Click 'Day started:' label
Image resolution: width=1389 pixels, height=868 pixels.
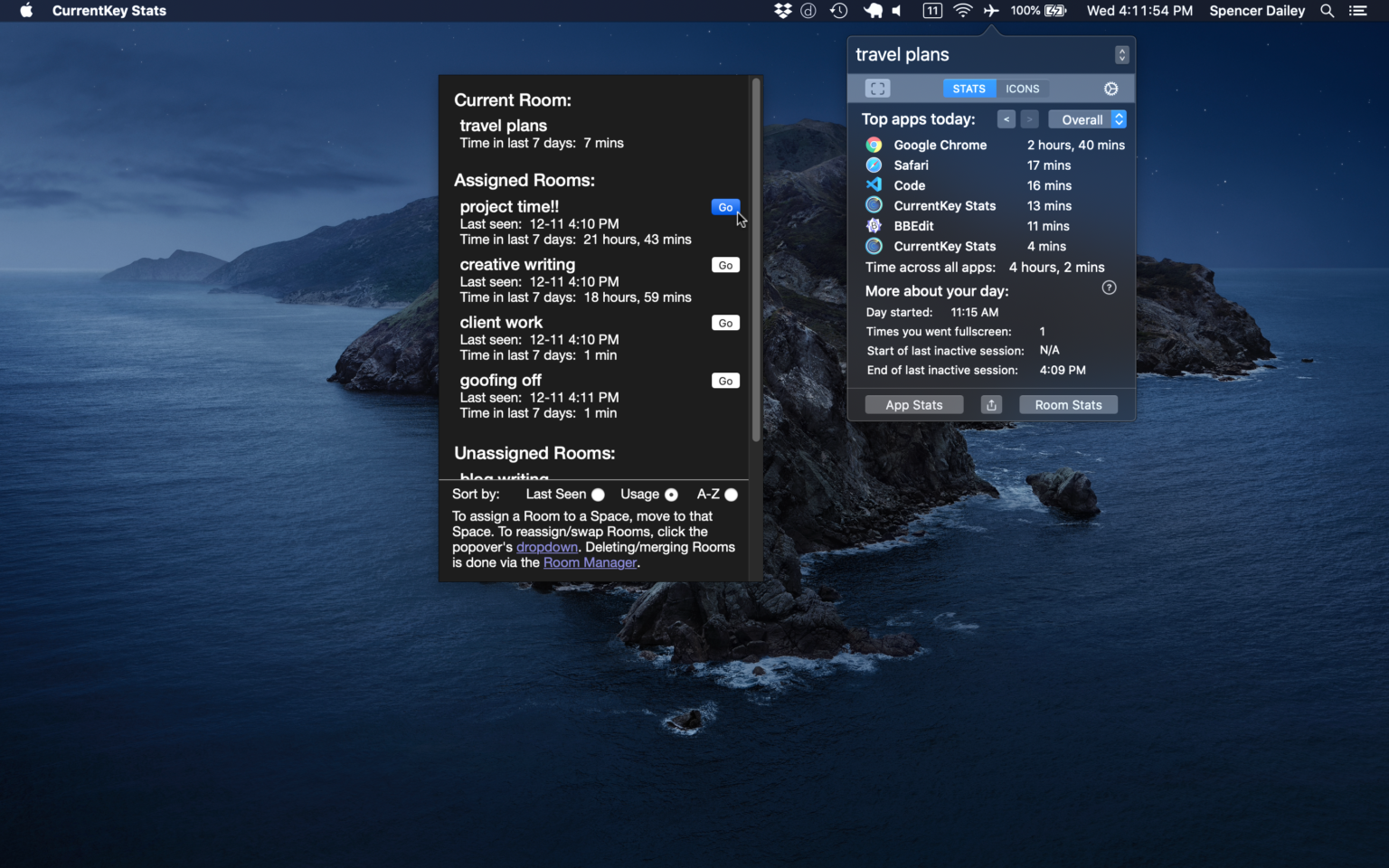click(899, 312)
